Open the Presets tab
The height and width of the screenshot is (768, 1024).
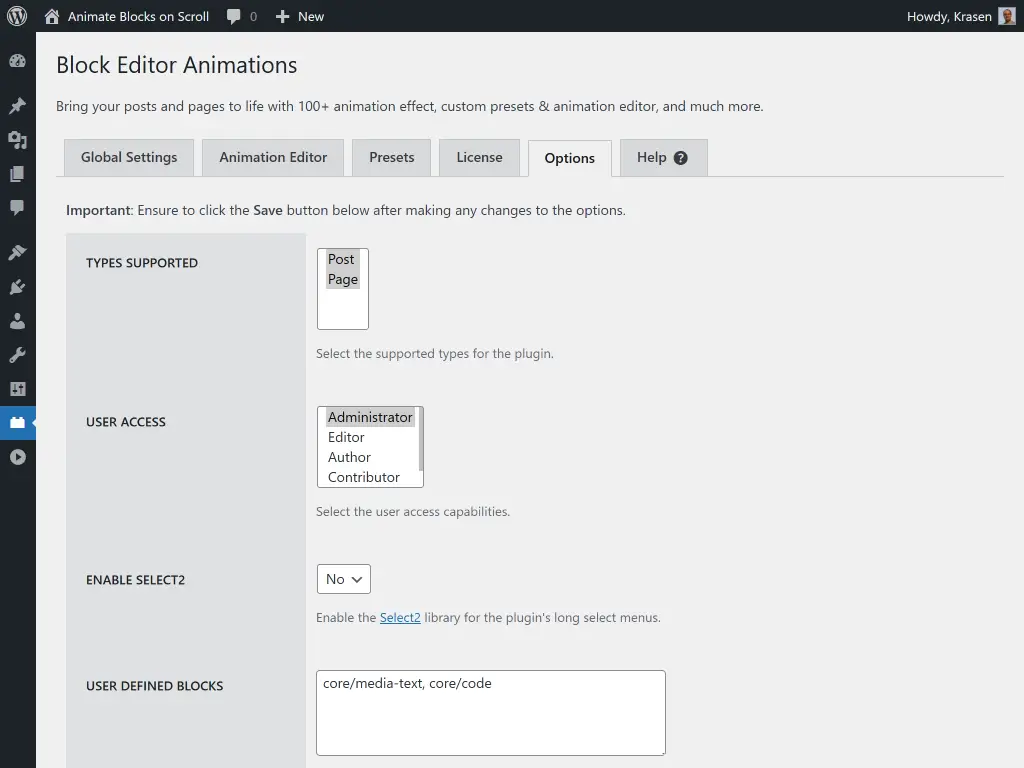pyautogui.click(x=391, y=157)
